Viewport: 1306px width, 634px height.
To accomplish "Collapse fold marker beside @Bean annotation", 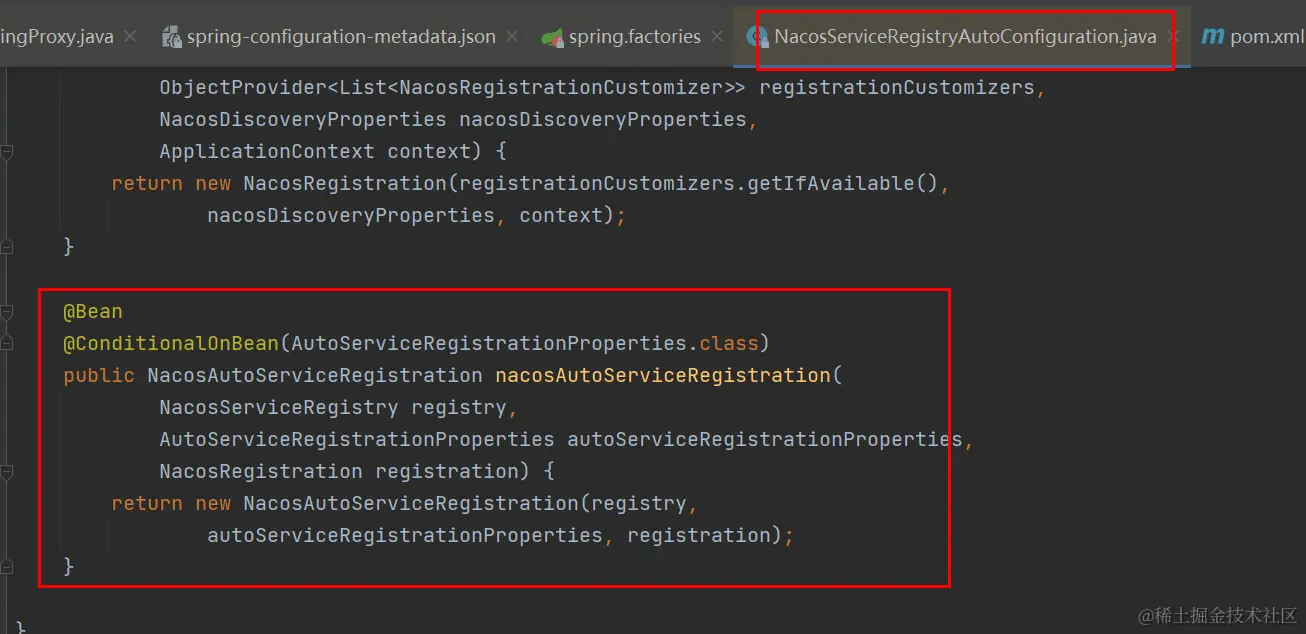I will pos(7,312).
